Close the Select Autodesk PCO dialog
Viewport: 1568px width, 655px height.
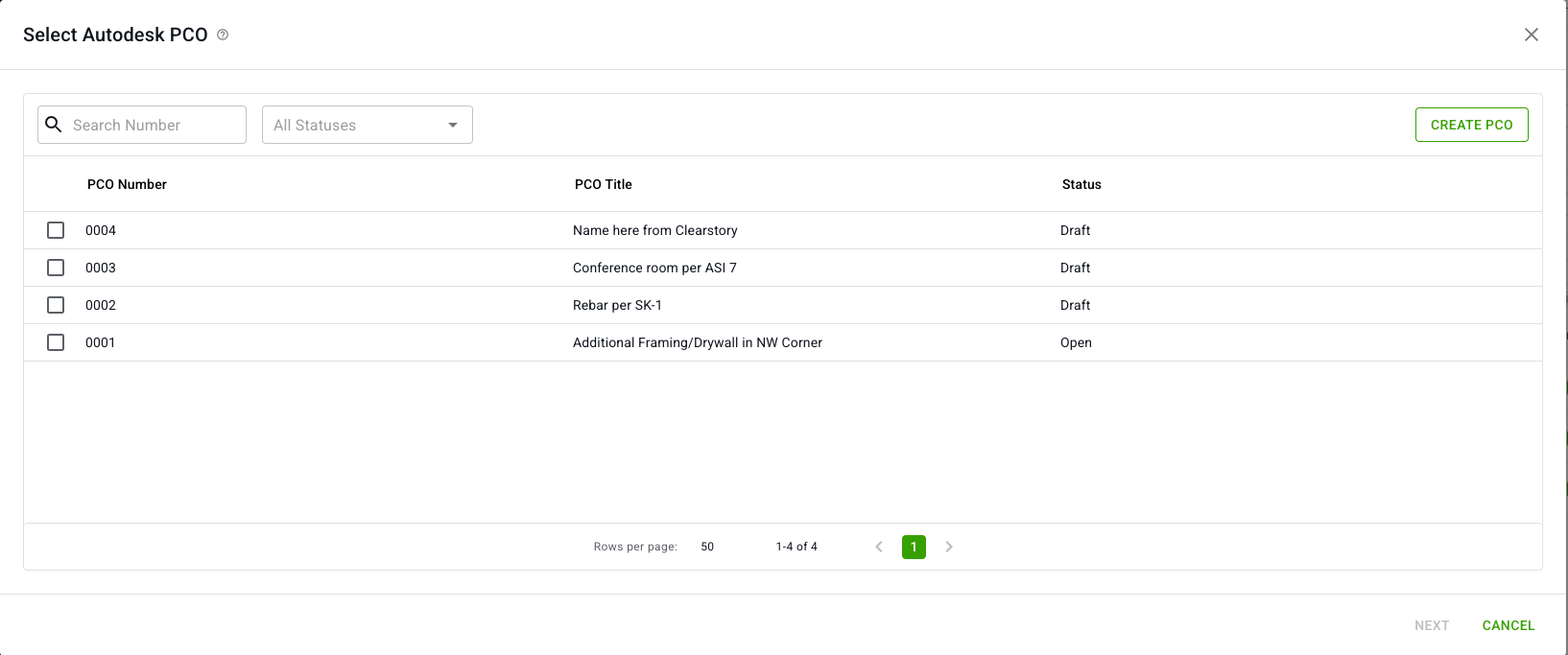[x=1531, y=35]
